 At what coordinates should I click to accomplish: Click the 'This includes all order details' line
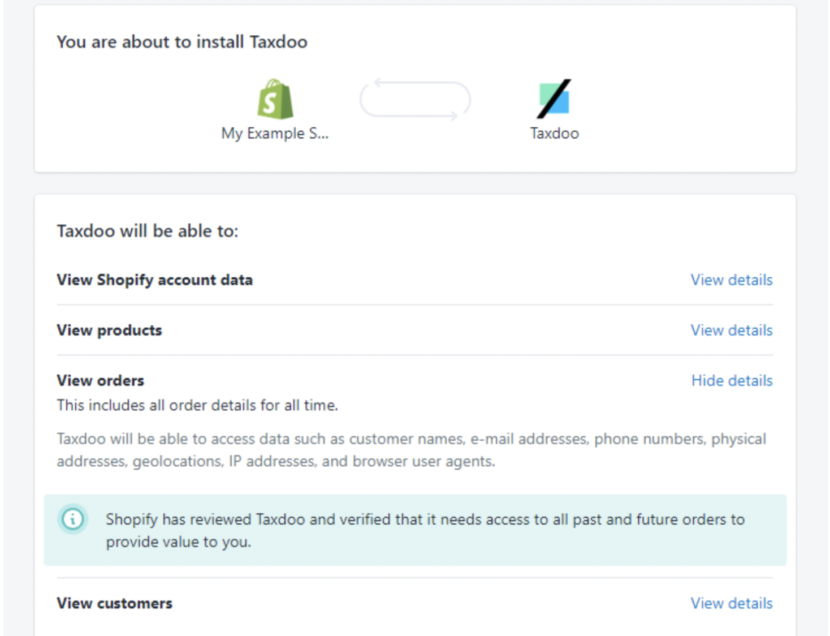197,405
